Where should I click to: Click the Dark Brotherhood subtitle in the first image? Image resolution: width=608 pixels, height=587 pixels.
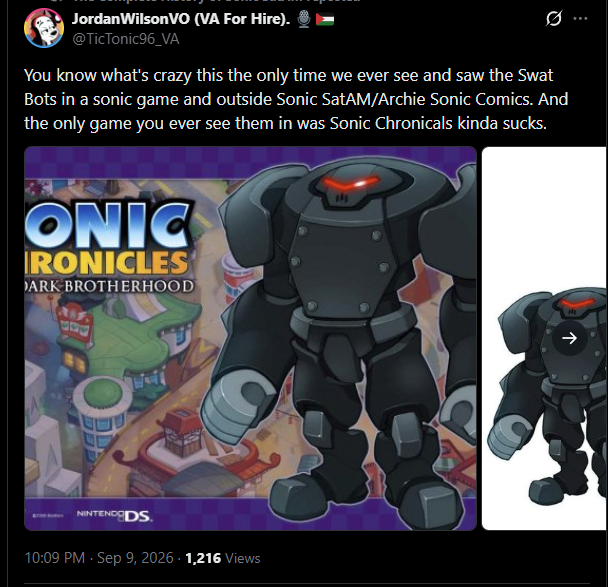click(109, 286)
